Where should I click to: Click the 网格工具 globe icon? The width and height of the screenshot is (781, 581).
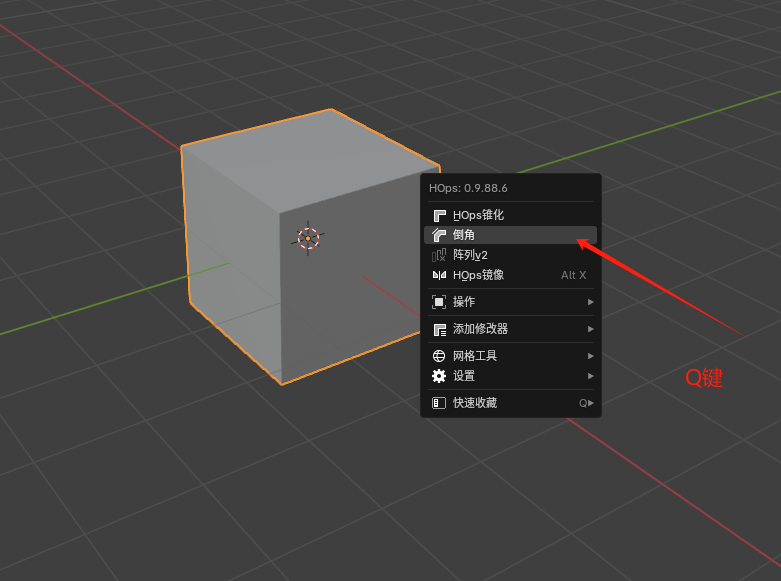439,356
